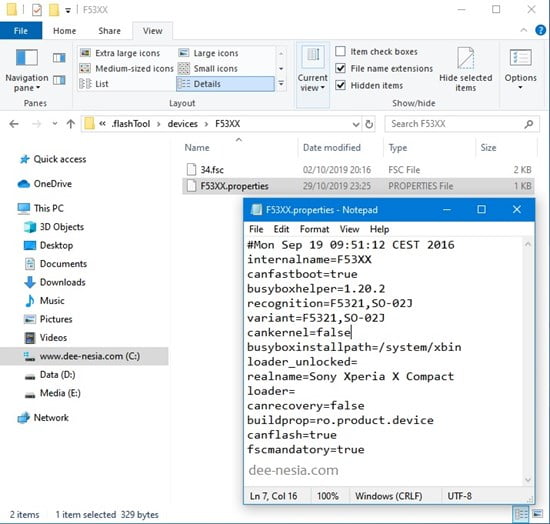Click the View ribbon tab

pyautogui.click(x=153, y=31)
